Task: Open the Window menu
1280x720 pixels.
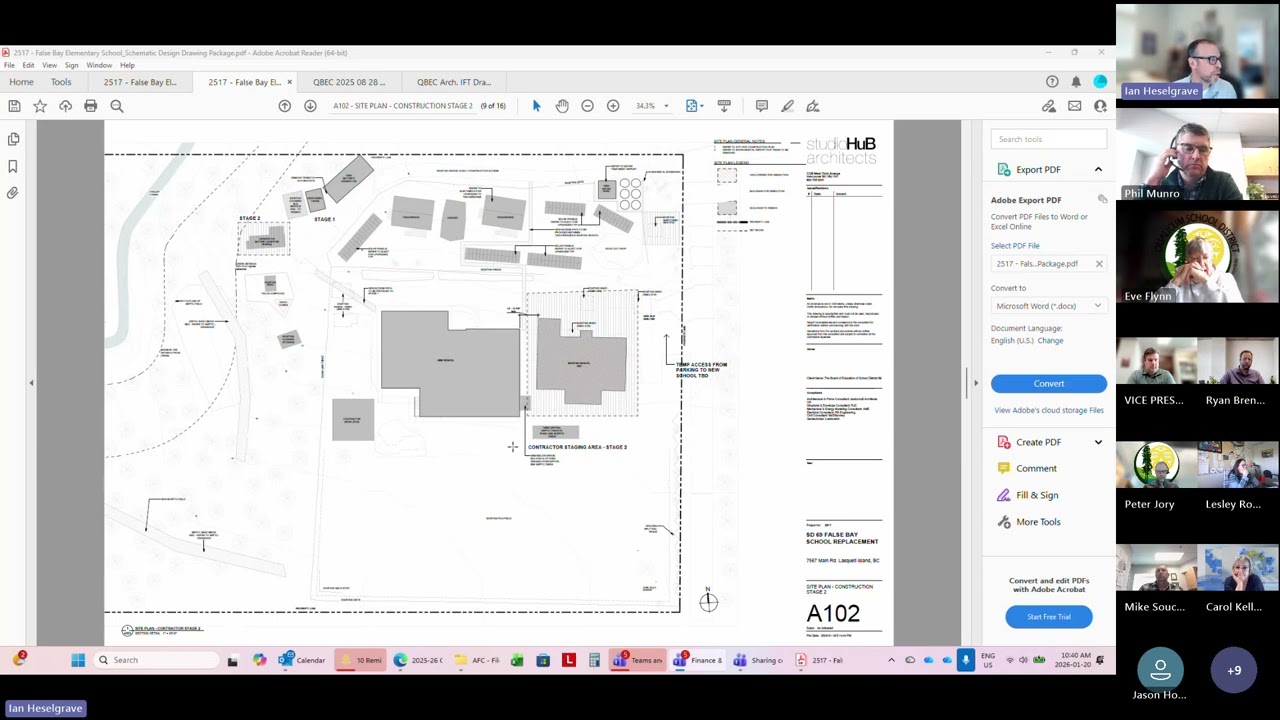Action: point(99,66)
